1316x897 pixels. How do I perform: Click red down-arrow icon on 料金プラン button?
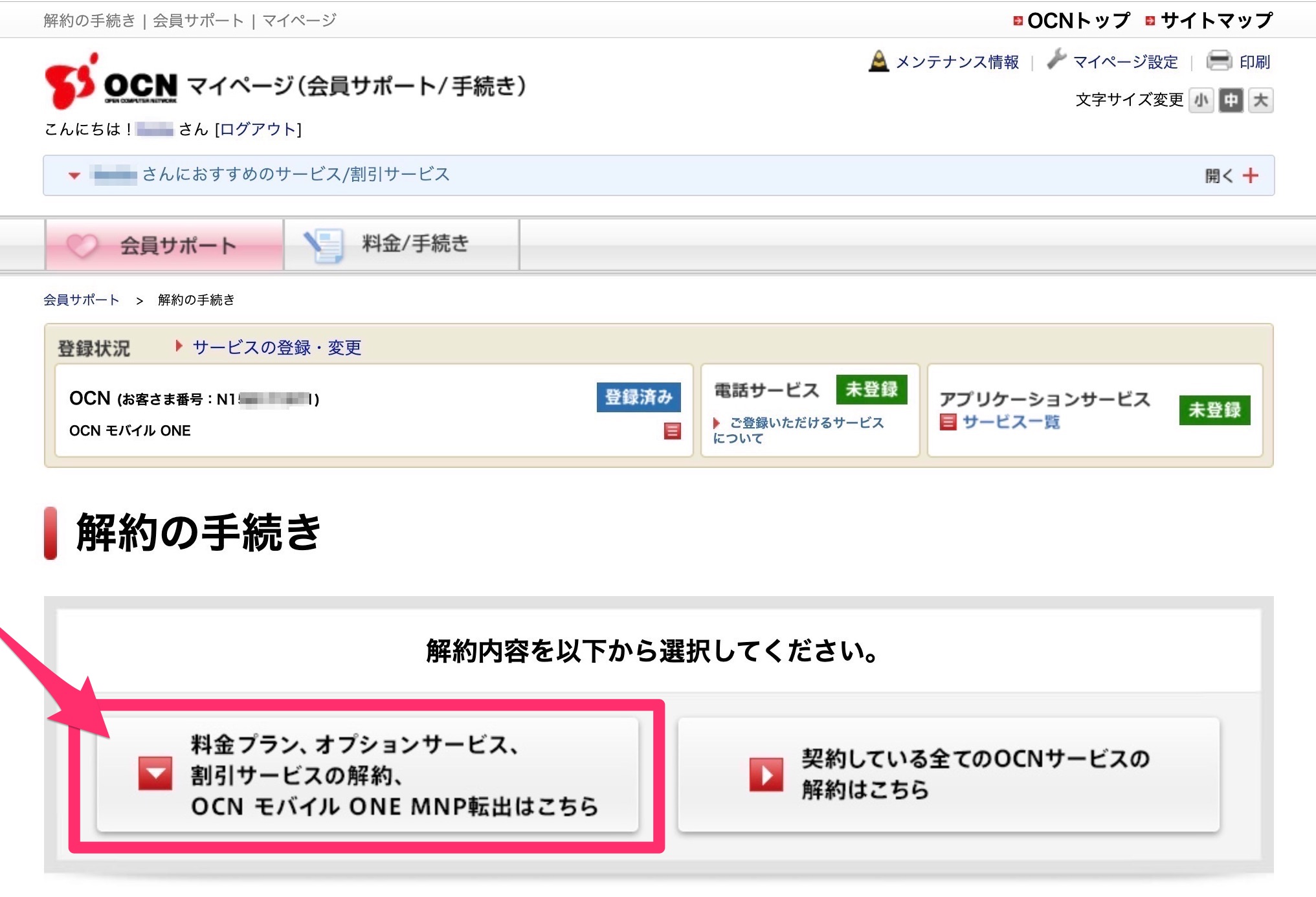tap(155, 773)
